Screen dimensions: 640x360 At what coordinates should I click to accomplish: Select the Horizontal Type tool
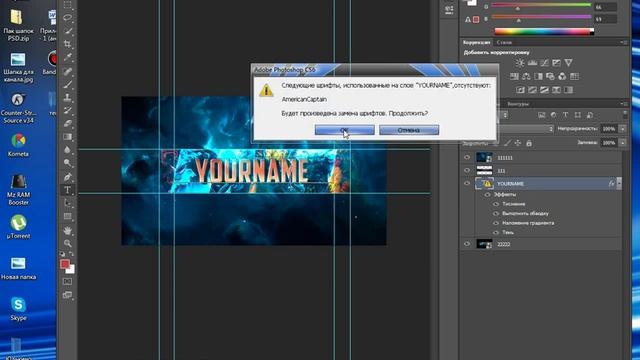[x=68, y=190]
